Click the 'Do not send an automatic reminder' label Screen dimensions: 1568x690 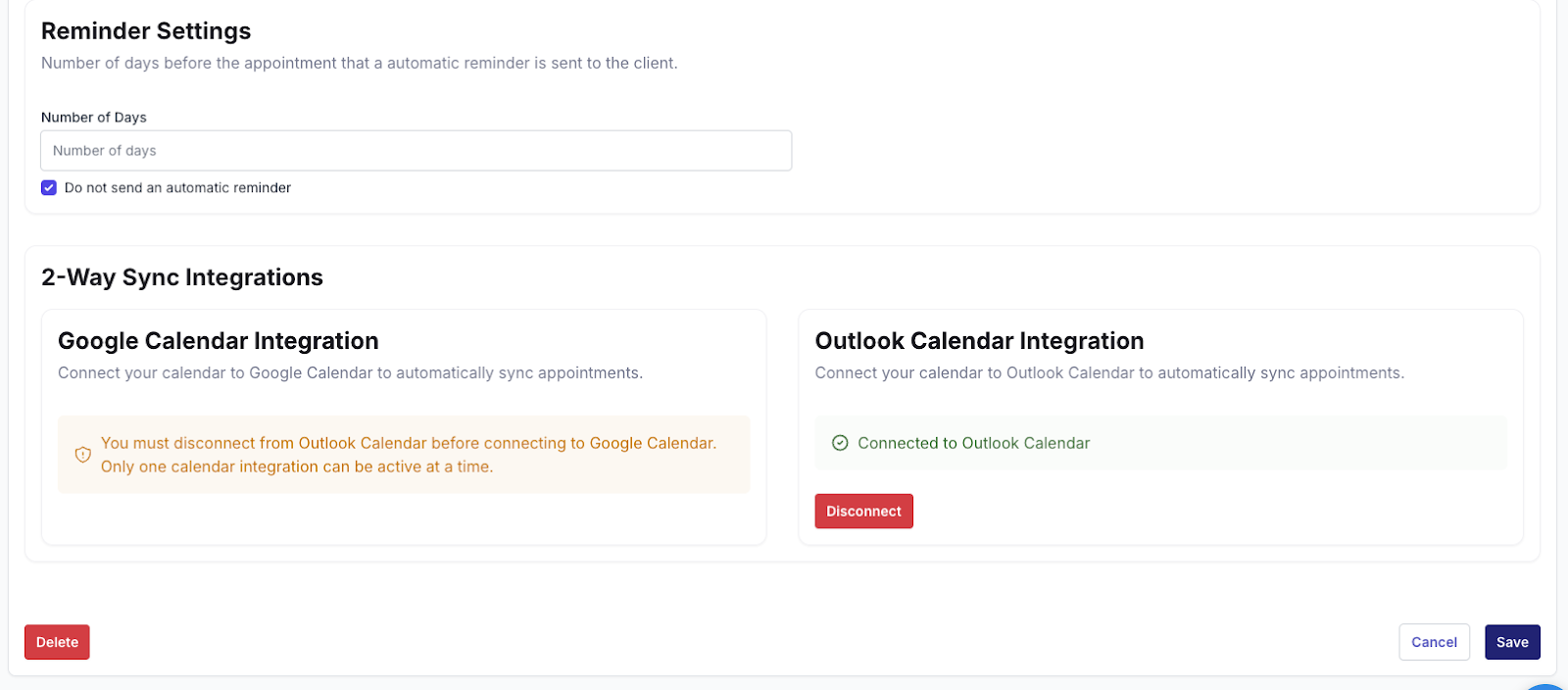point(177,188)
